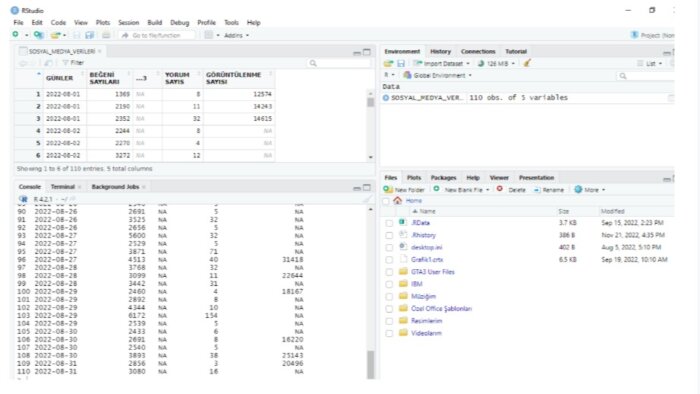This screenshot has width=700, height=394.
Task: Click the search icon in data viewer
Action: 313,63
